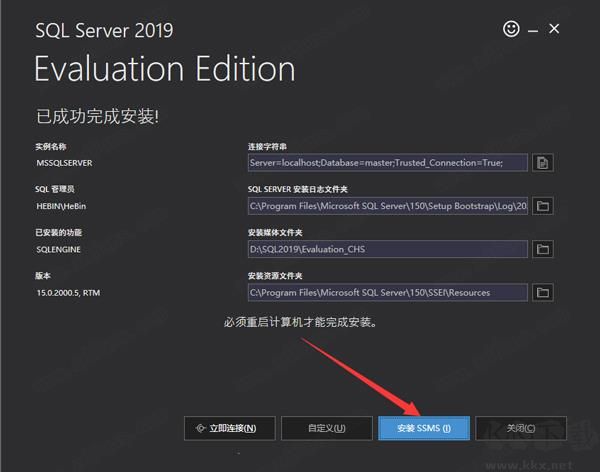The image size is (600, 472).
Task: Click the 安装 SSMS button
Action: pyautogui.click(x=423, y=428)
